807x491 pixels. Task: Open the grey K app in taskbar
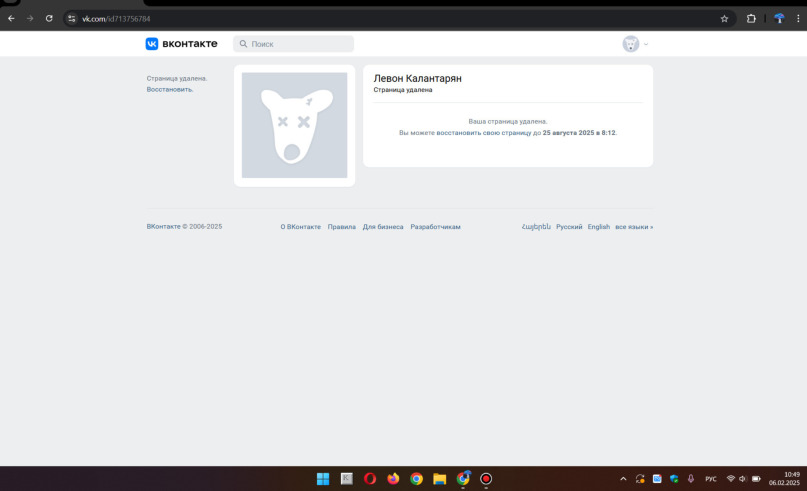[x=347, y=479]
